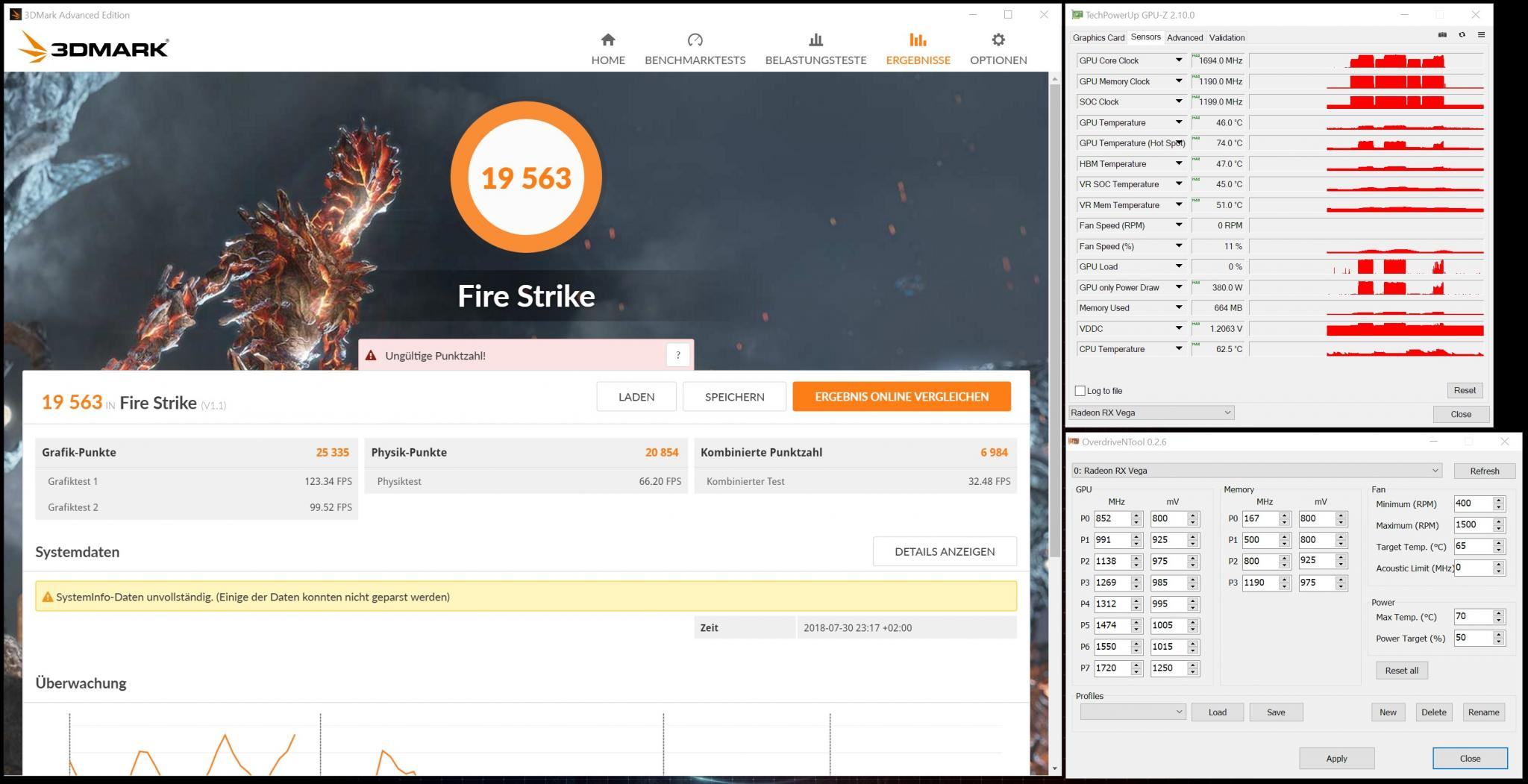Click the warning icon next to Ungültige Punktzahl
The image size is (1528, 784).
pos(371,355)
